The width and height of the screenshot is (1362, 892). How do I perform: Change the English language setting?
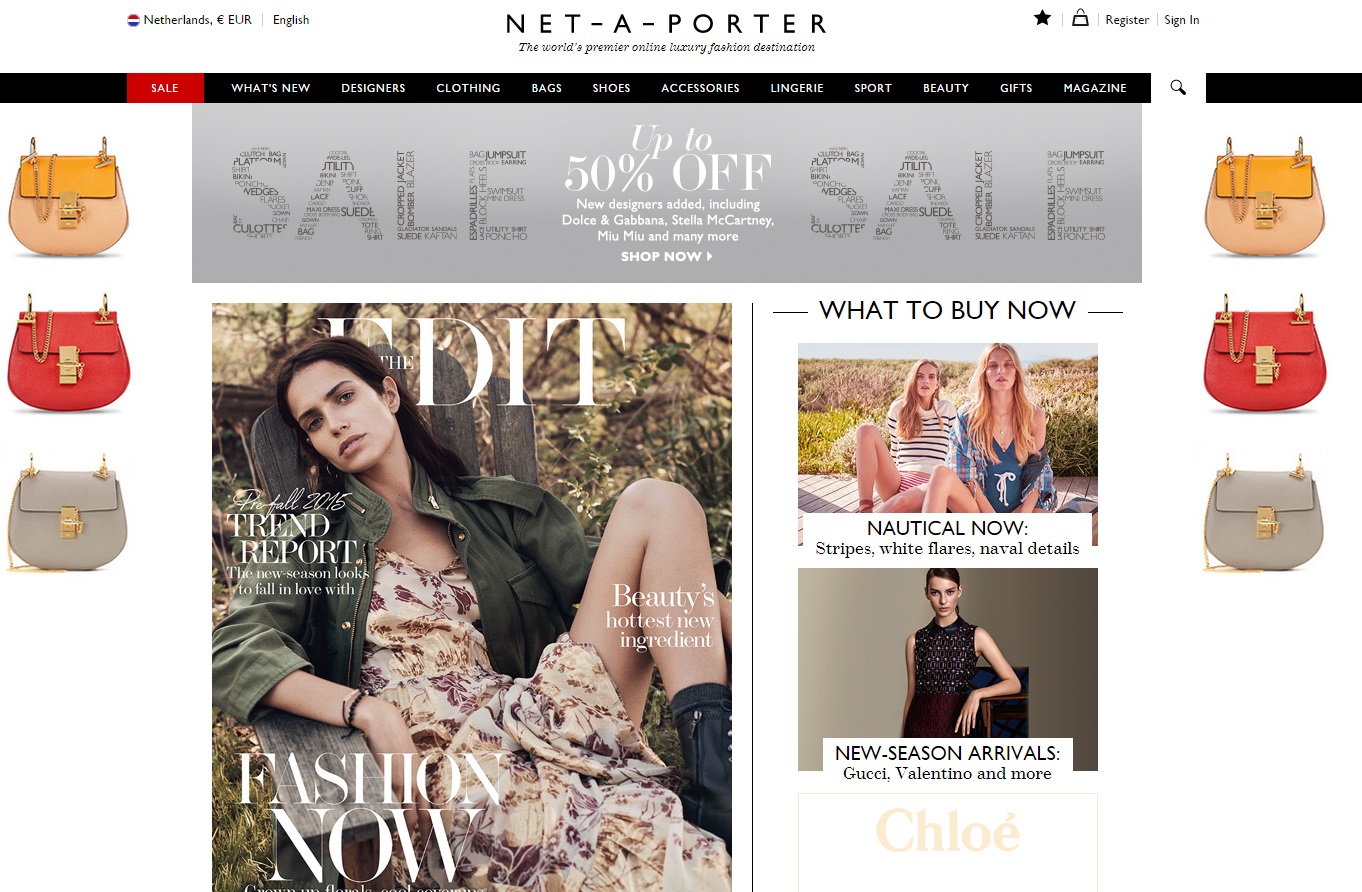(291, 20)
